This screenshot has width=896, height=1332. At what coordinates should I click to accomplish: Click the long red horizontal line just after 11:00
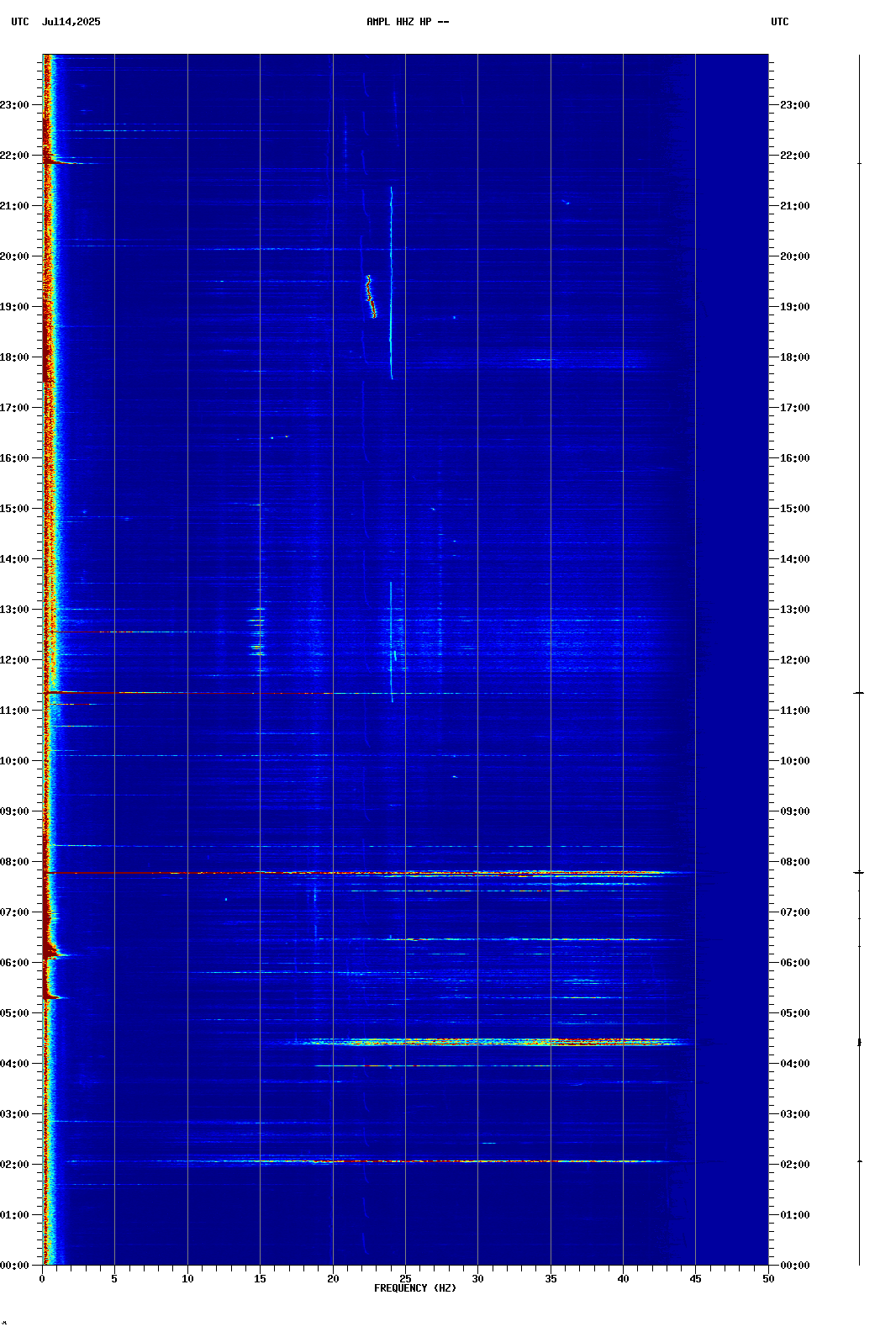[193, 693]
